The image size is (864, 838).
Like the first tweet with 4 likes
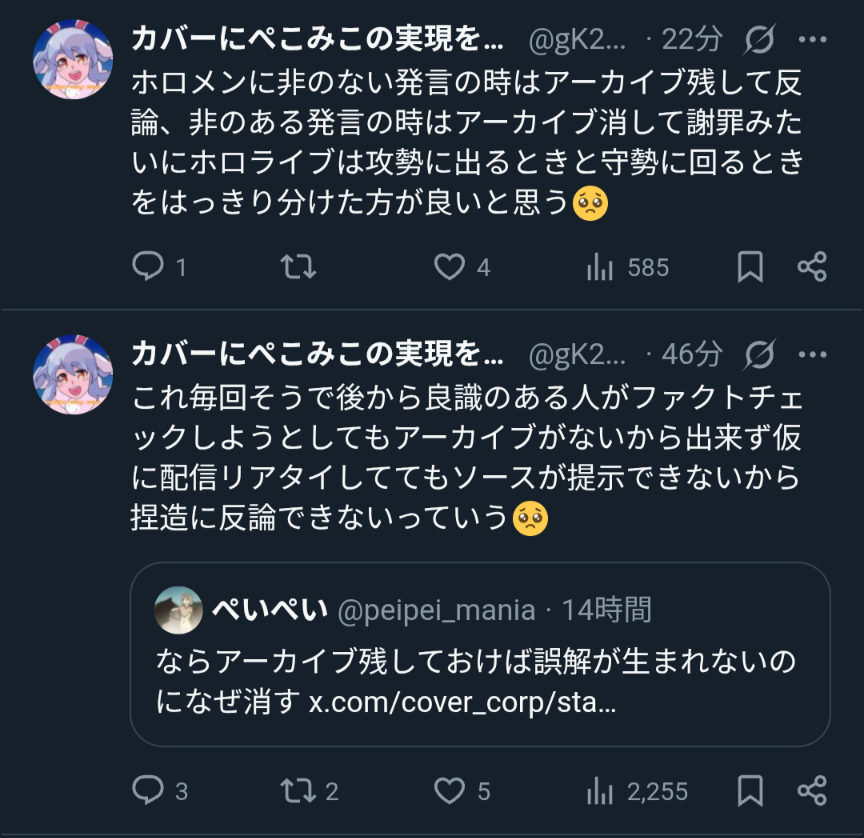tap(450, 267)
